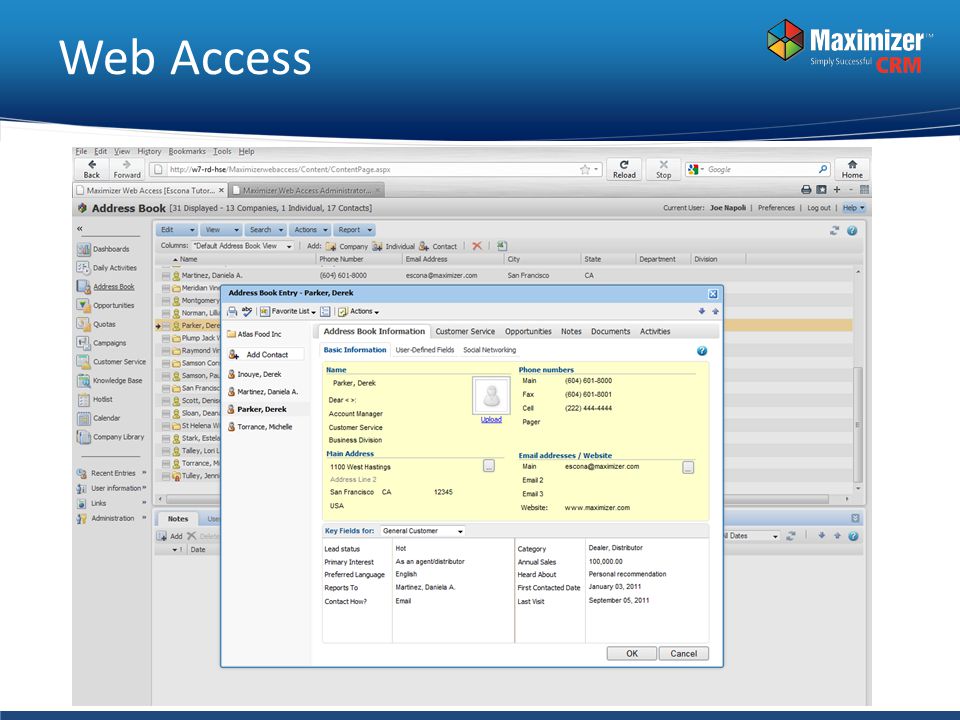Click Add Contact in the dialog contact list
This screenshot has height=720, width=960.
(x=264, y=354)
